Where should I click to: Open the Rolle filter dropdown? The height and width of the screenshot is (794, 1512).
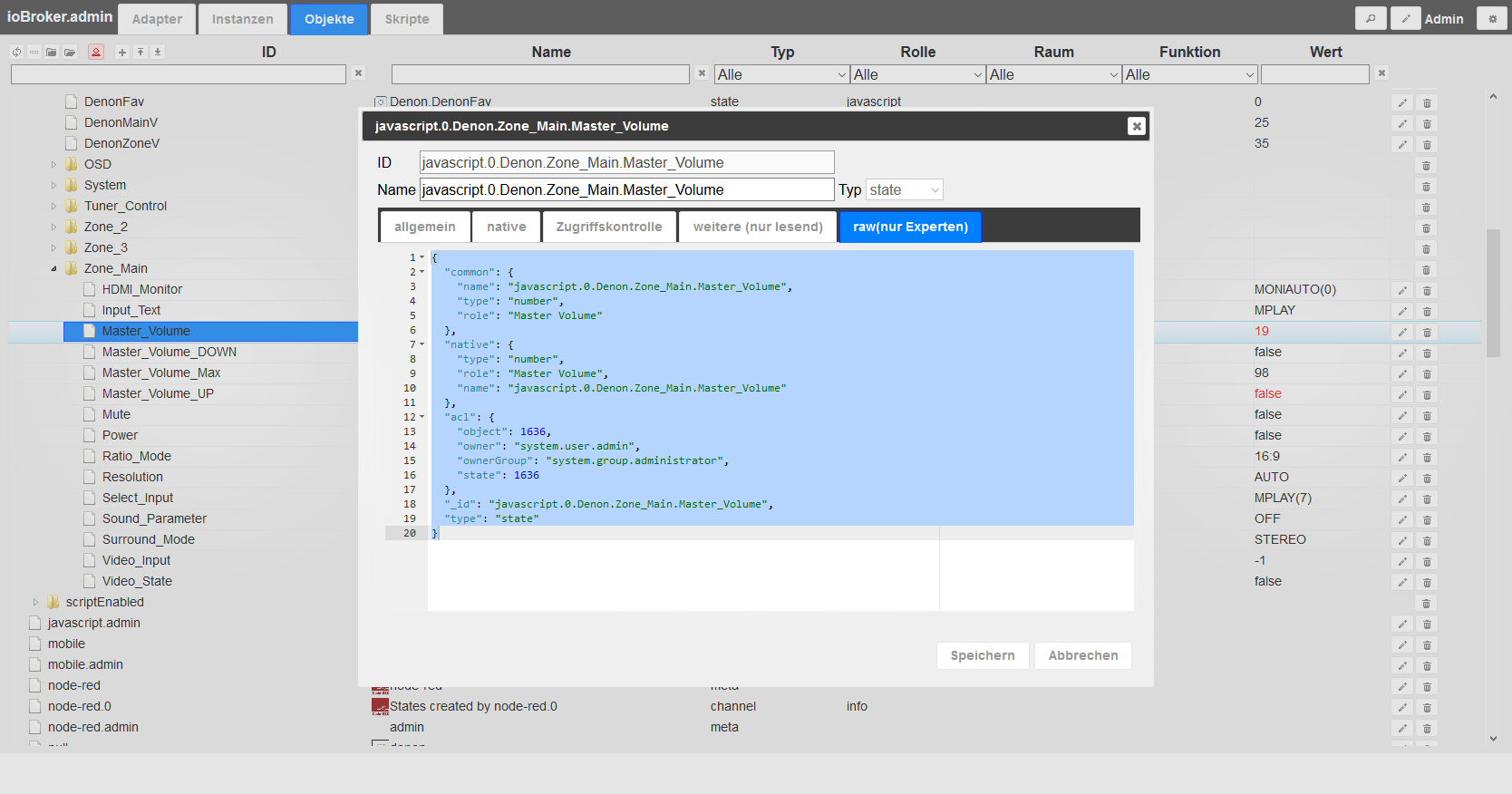918,74
